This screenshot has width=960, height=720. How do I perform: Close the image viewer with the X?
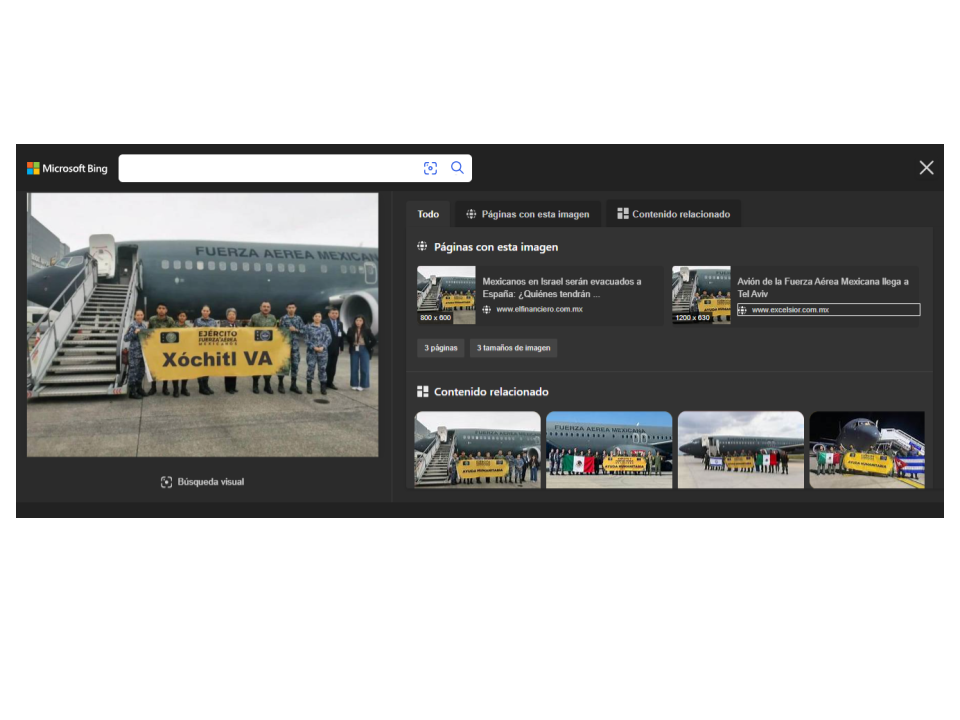(x=926, y=168)
